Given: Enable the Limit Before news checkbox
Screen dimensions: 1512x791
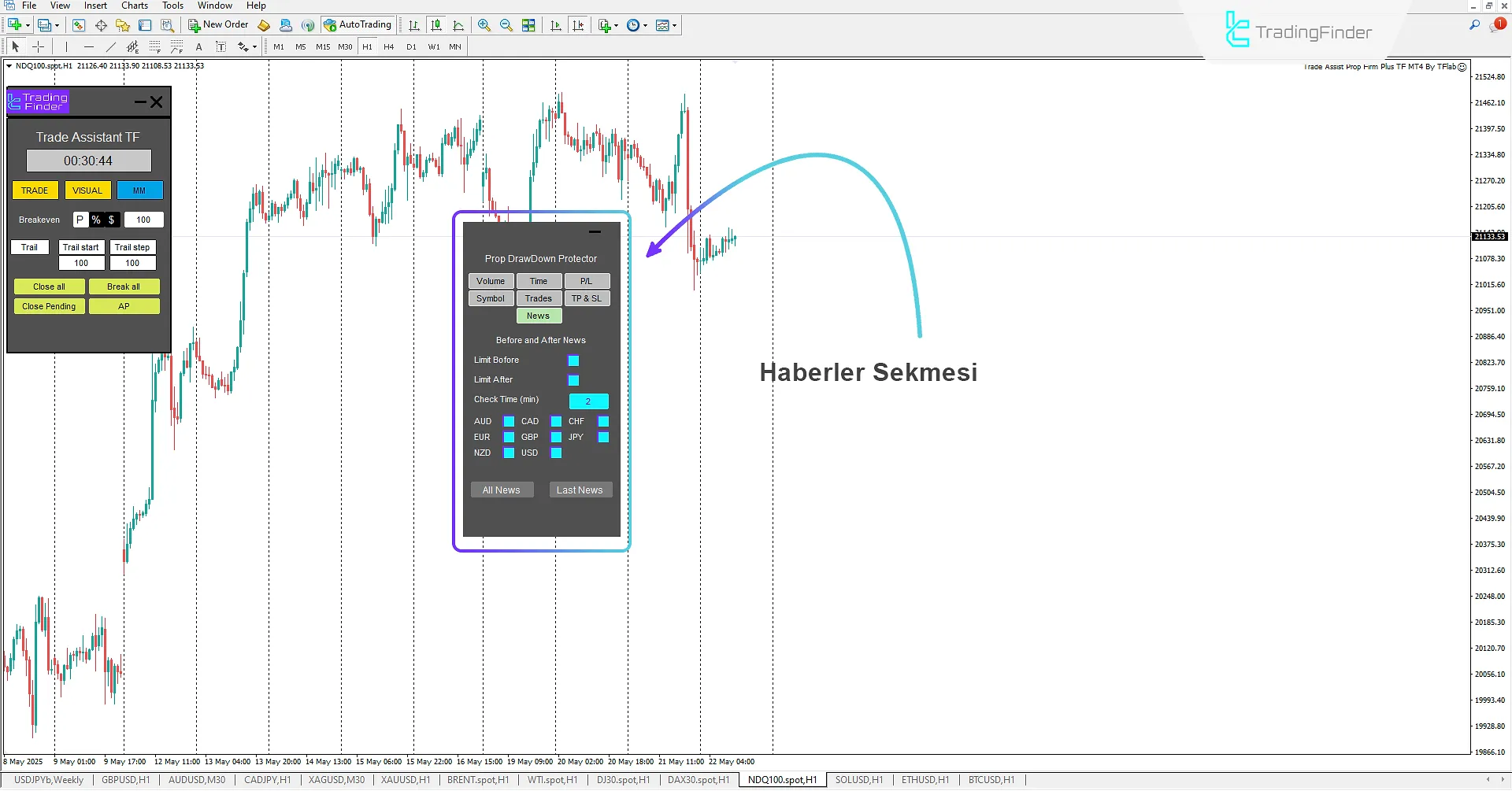Looking at the screenshot, I should click(x=573, y=360).
